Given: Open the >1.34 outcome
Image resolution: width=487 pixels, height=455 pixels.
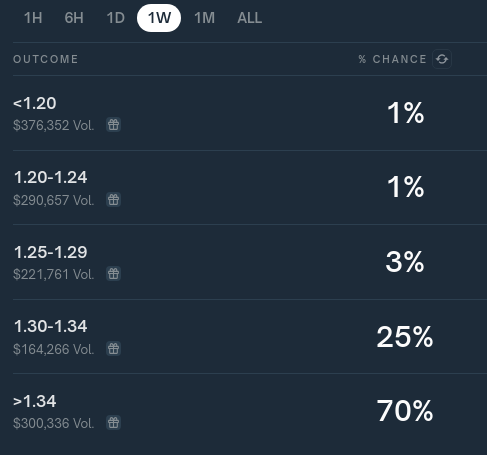Looking at the screenshot, I should (250, 411).
